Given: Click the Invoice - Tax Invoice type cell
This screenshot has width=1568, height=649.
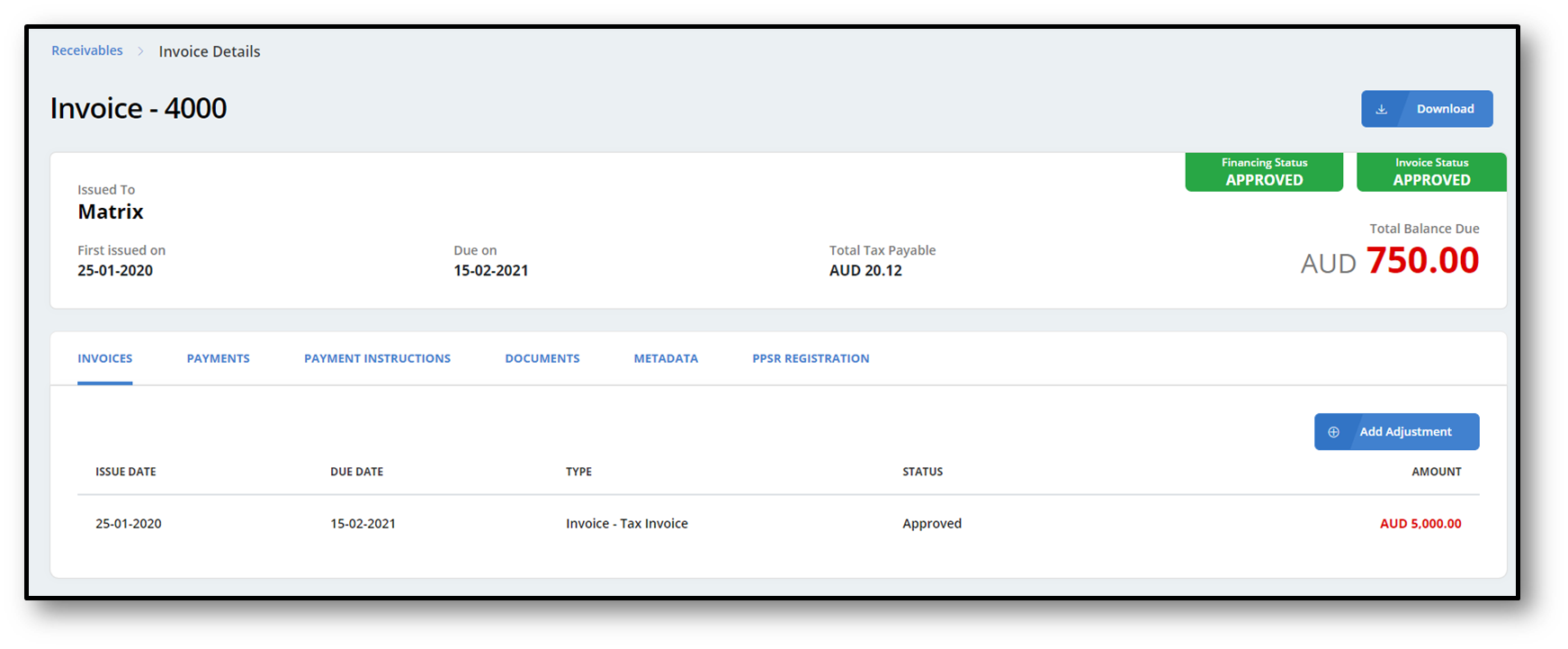Looking at the screenshot, I should [x=627, y=524].
